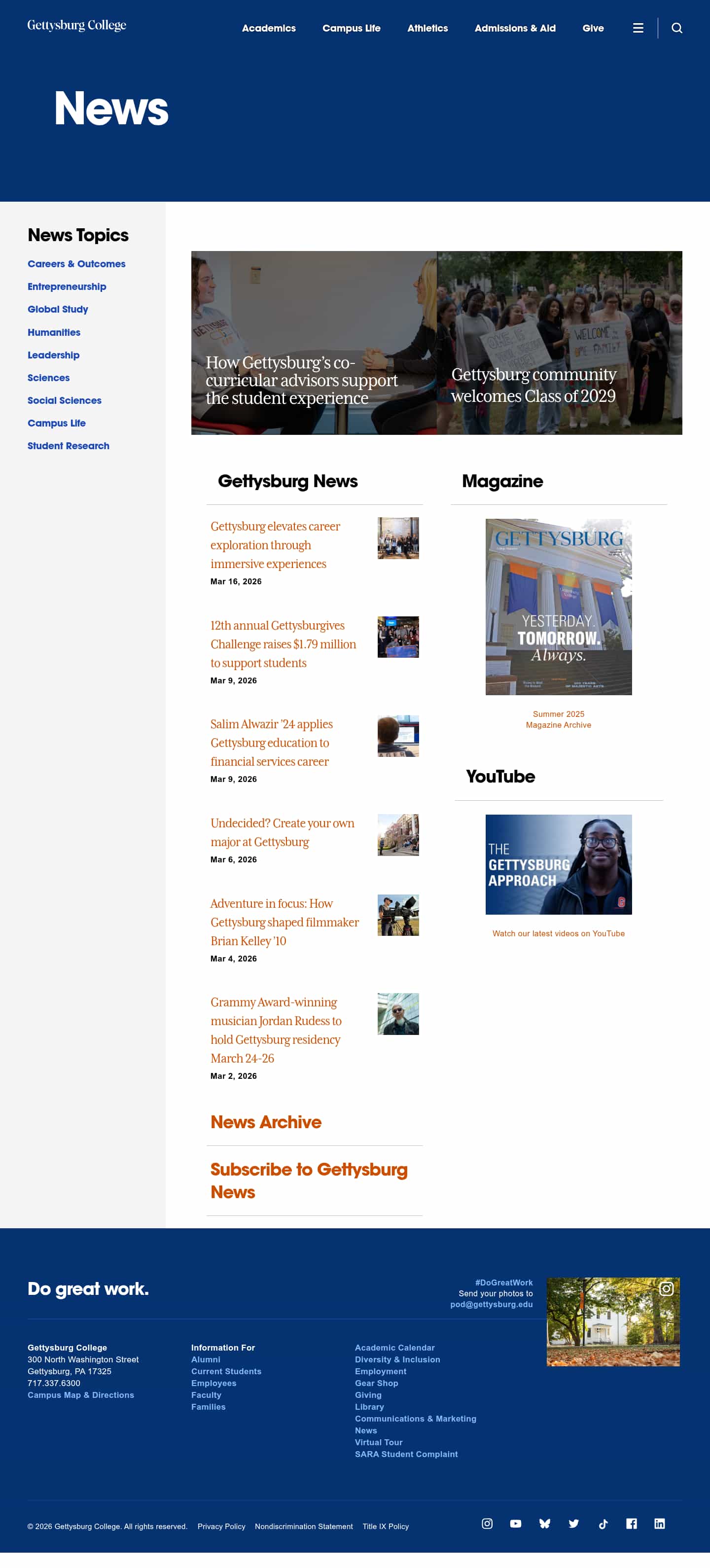
Task: Open Class of 2029 welcome featured story
Action: (559, 343)
